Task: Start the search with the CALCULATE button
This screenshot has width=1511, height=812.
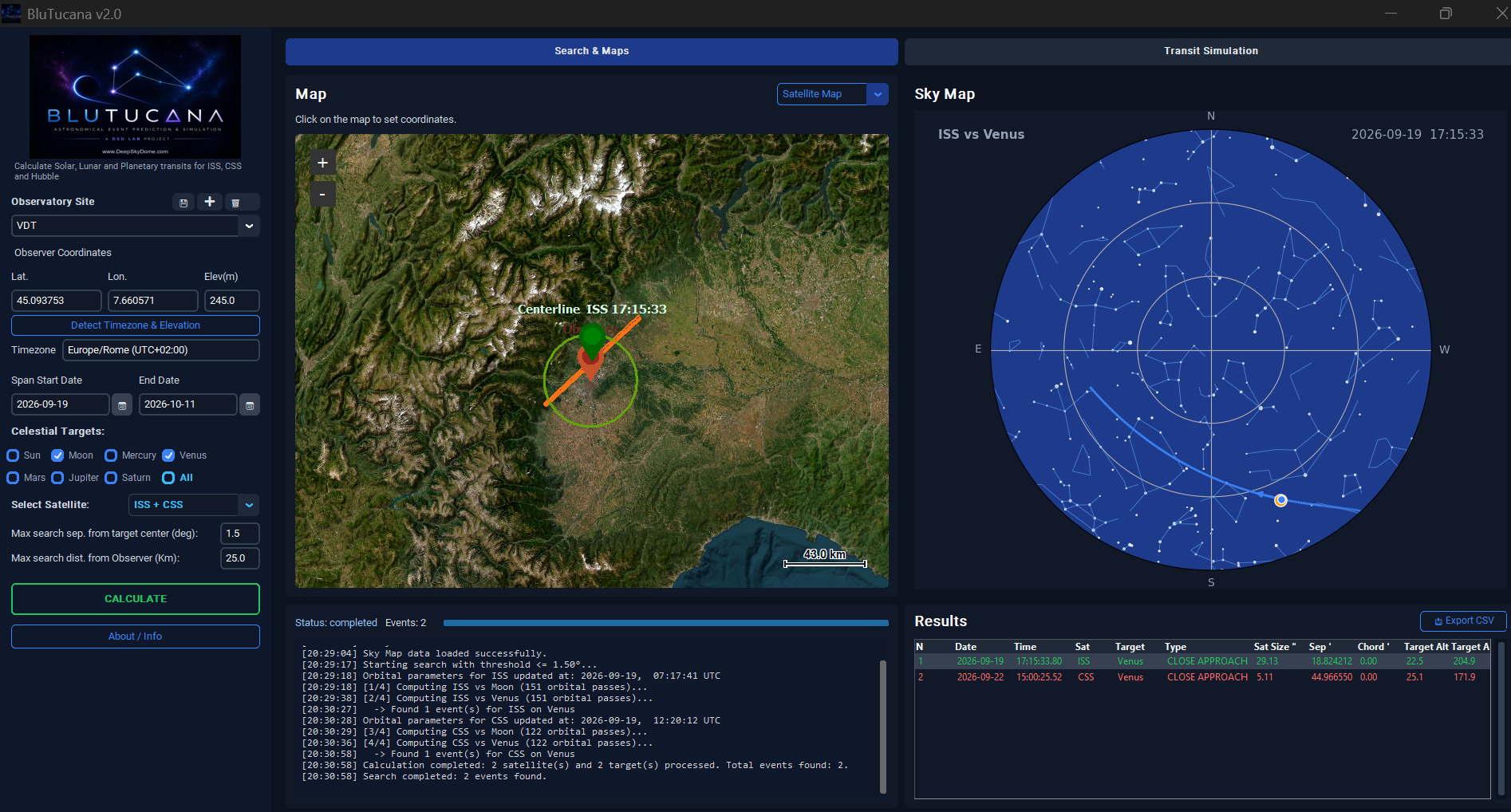Action: click(x=136, y=599)
